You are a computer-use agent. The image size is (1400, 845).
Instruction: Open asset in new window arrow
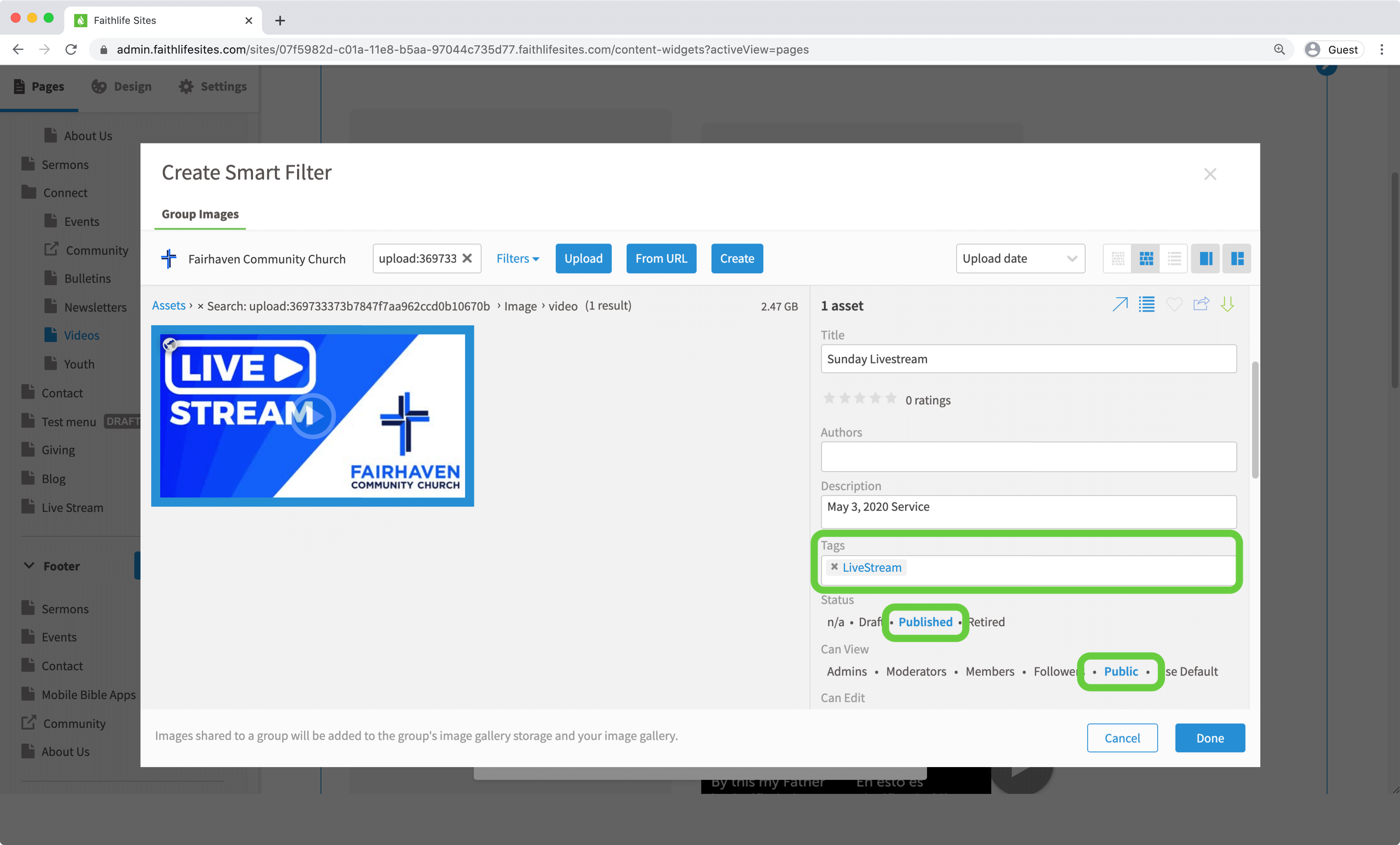[1119, 305]
